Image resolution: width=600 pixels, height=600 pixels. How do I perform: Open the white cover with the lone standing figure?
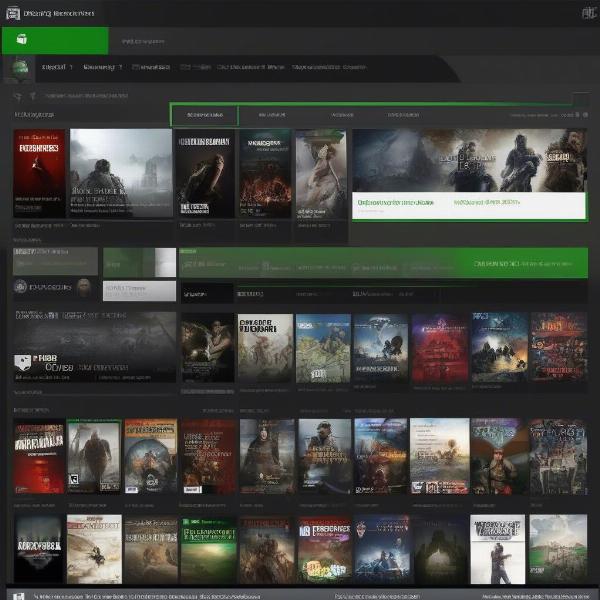click(x=497, y=549)
